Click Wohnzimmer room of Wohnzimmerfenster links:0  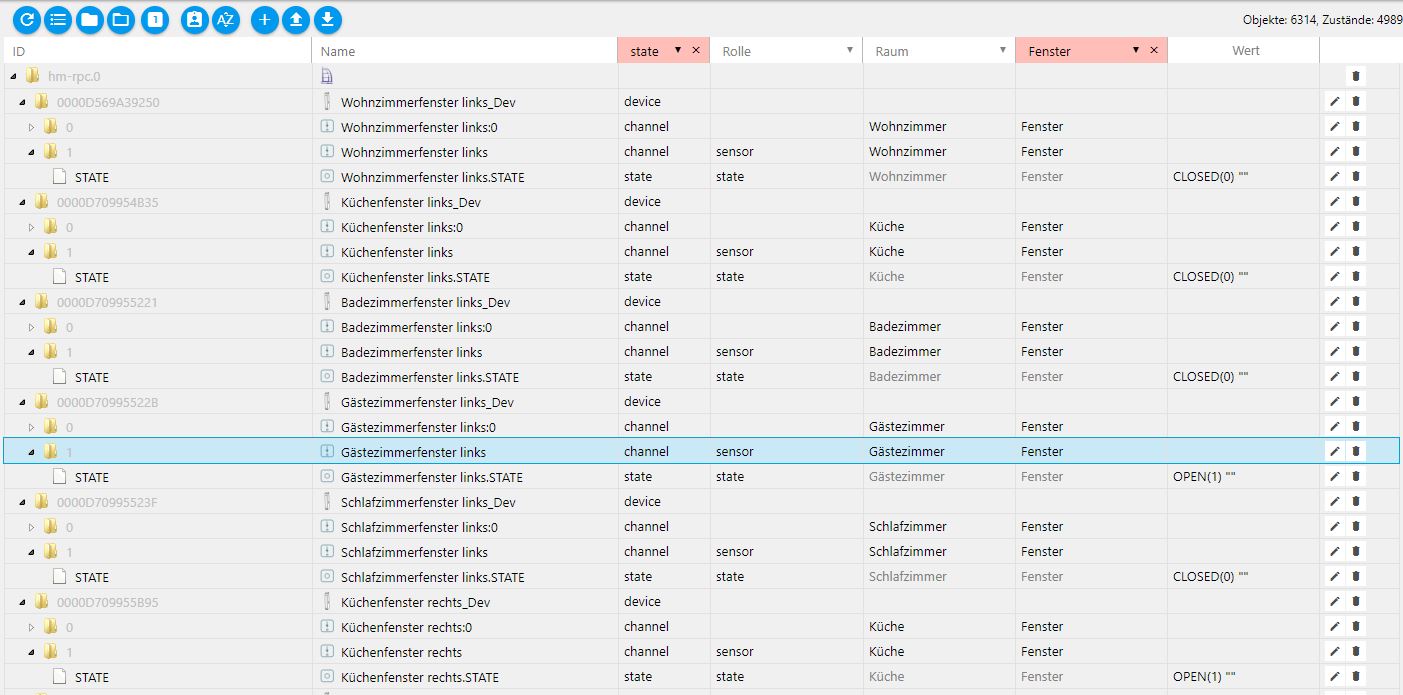pos(907,127)
